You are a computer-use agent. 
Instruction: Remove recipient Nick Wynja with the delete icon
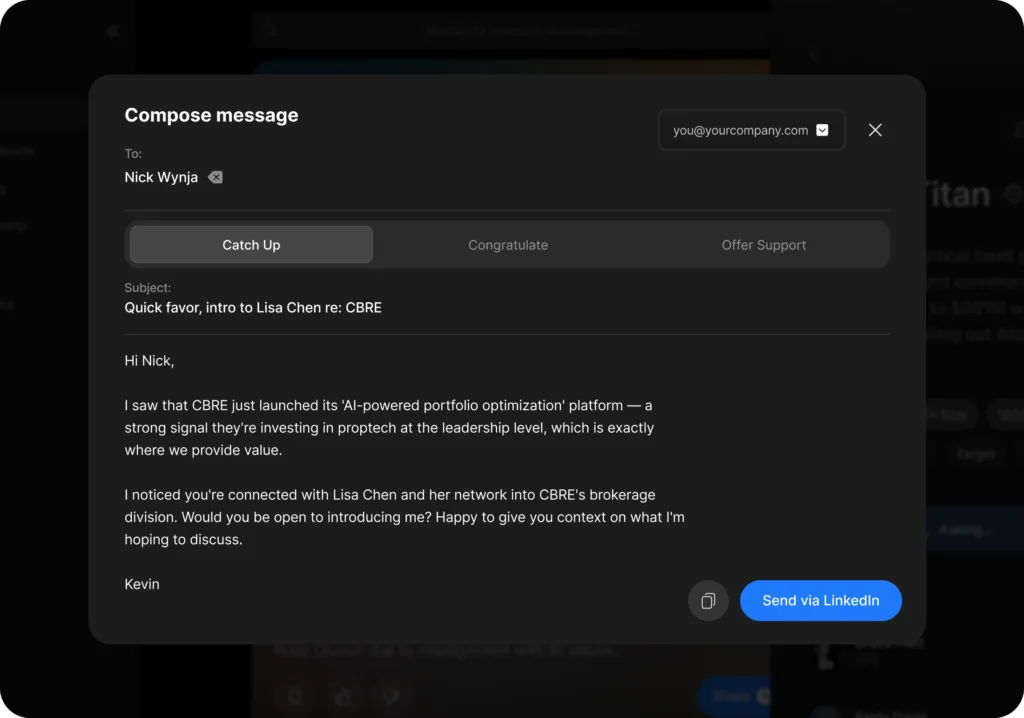[x=216, y=177]
